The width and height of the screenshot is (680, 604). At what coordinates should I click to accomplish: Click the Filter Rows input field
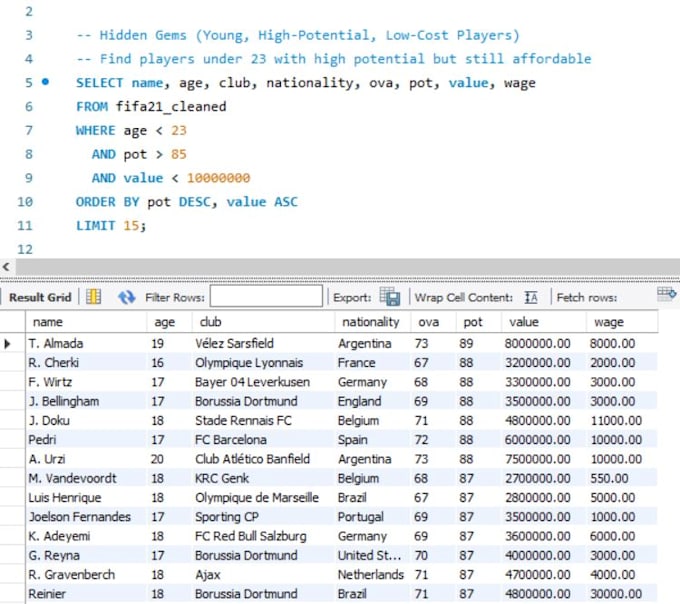266,297
